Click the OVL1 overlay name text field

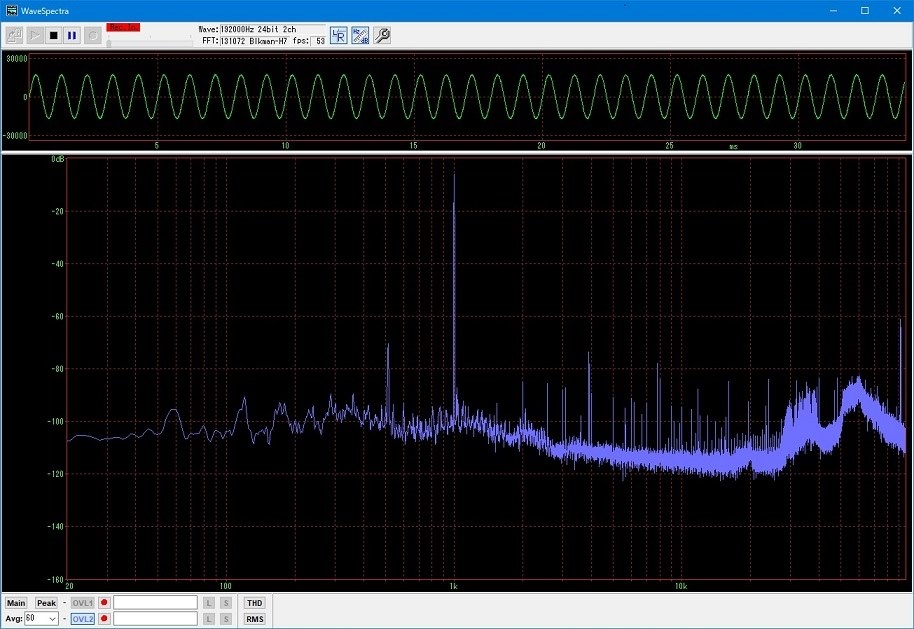pyautogui.click(x=155, y=603)
